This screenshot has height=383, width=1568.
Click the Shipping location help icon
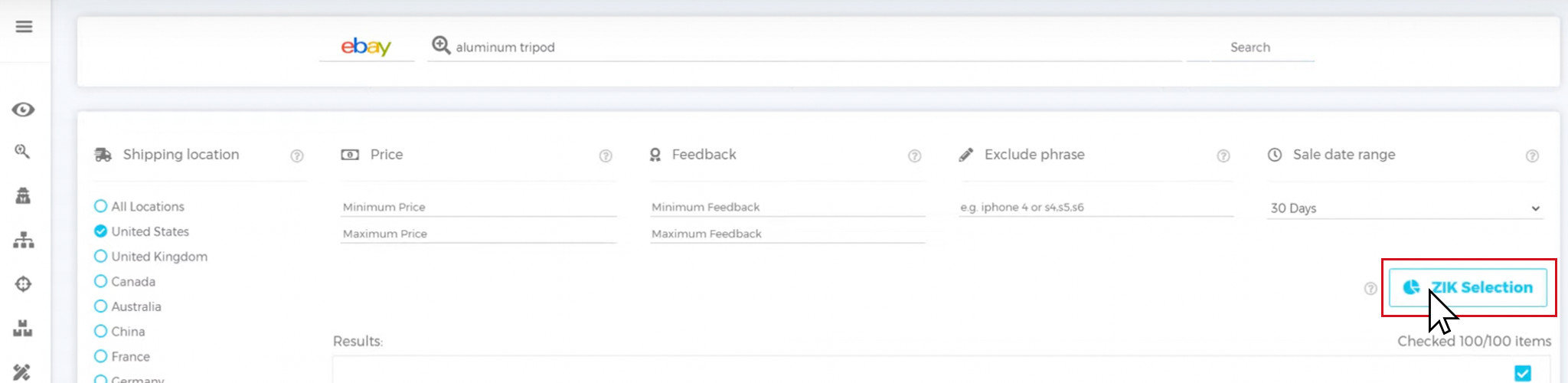click(x=297, y=155)
